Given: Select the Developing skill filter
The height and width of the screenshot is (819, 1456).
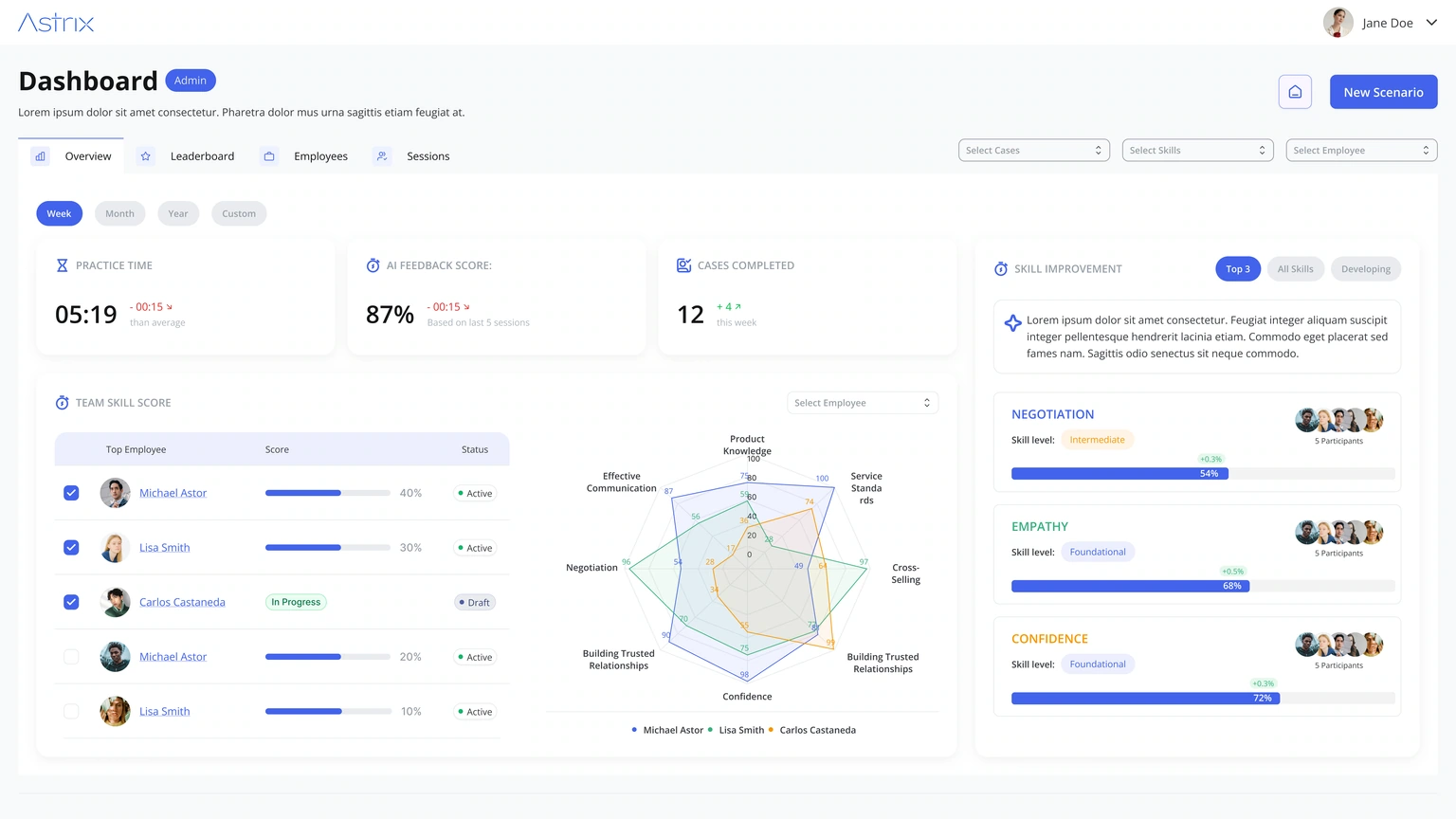Looking at the screenshot, I should click(1366, 269).
